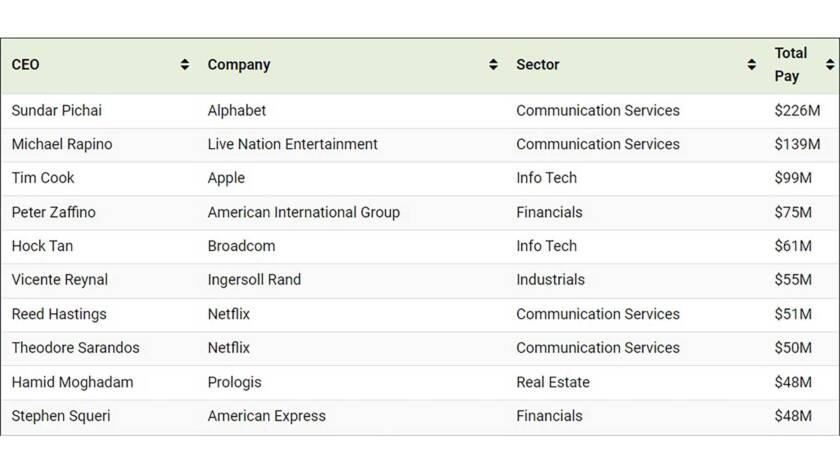840x473 pixels.
Task: Click on Tim Cook row name
Action: tap(43, 178)
